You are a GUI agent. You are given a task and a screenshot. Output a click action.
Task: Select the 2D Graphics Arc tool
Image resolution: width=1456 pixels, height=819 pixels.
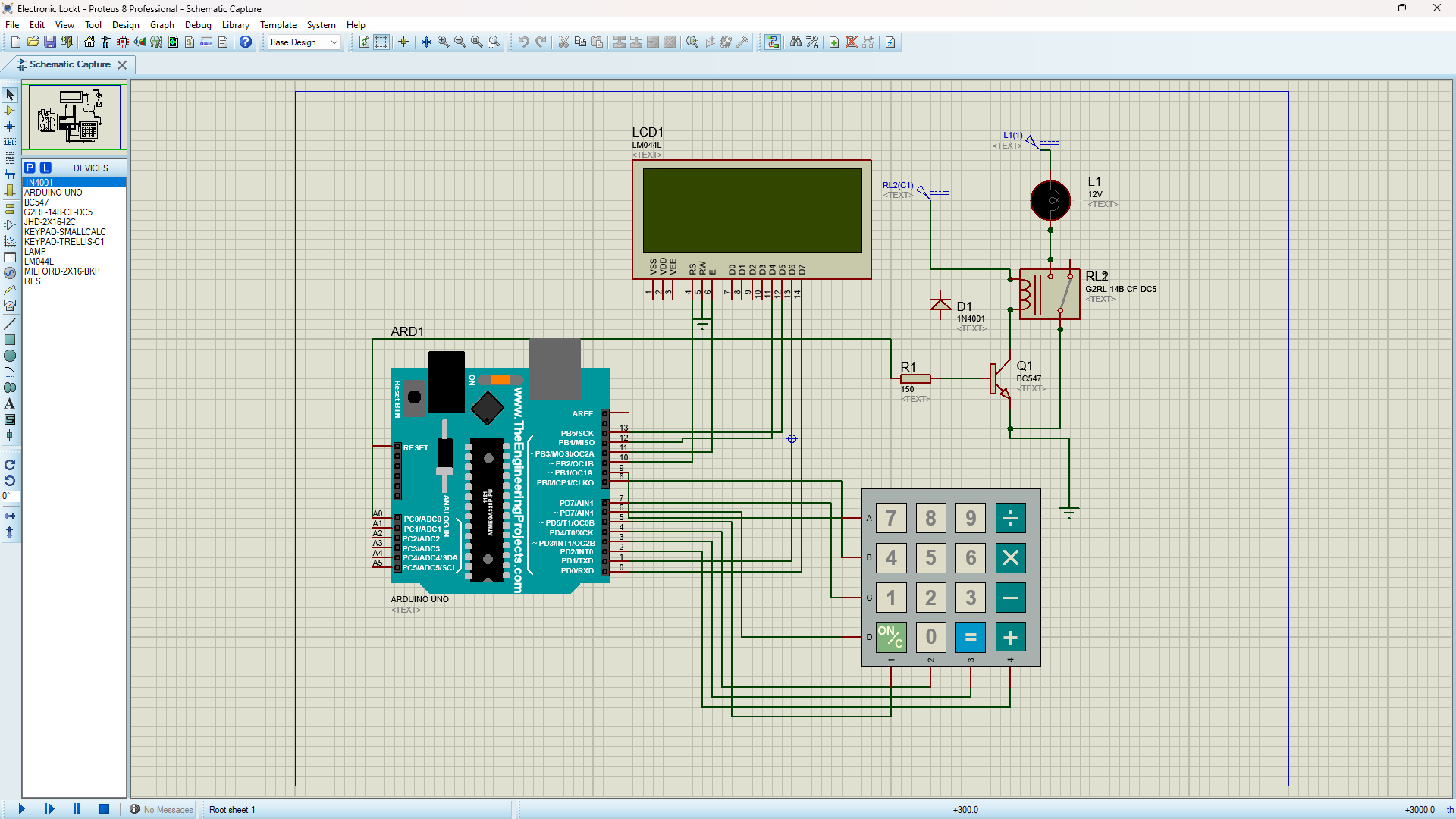tap(10, 372)
